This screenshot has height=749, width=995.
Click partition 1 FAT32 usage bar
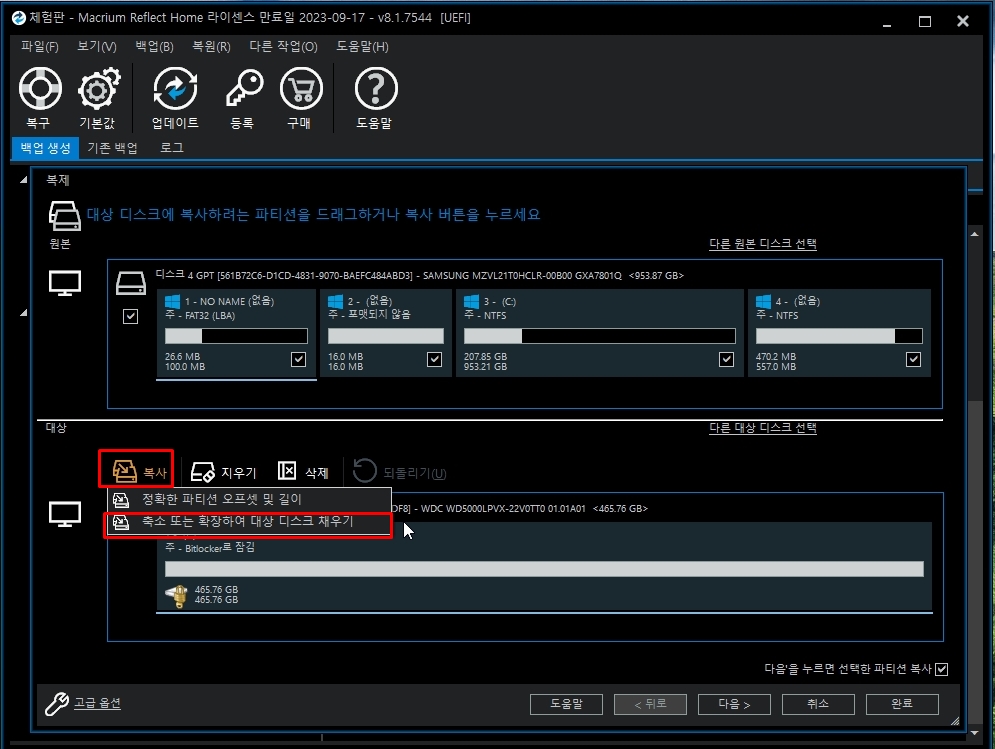tap(236, 336)
